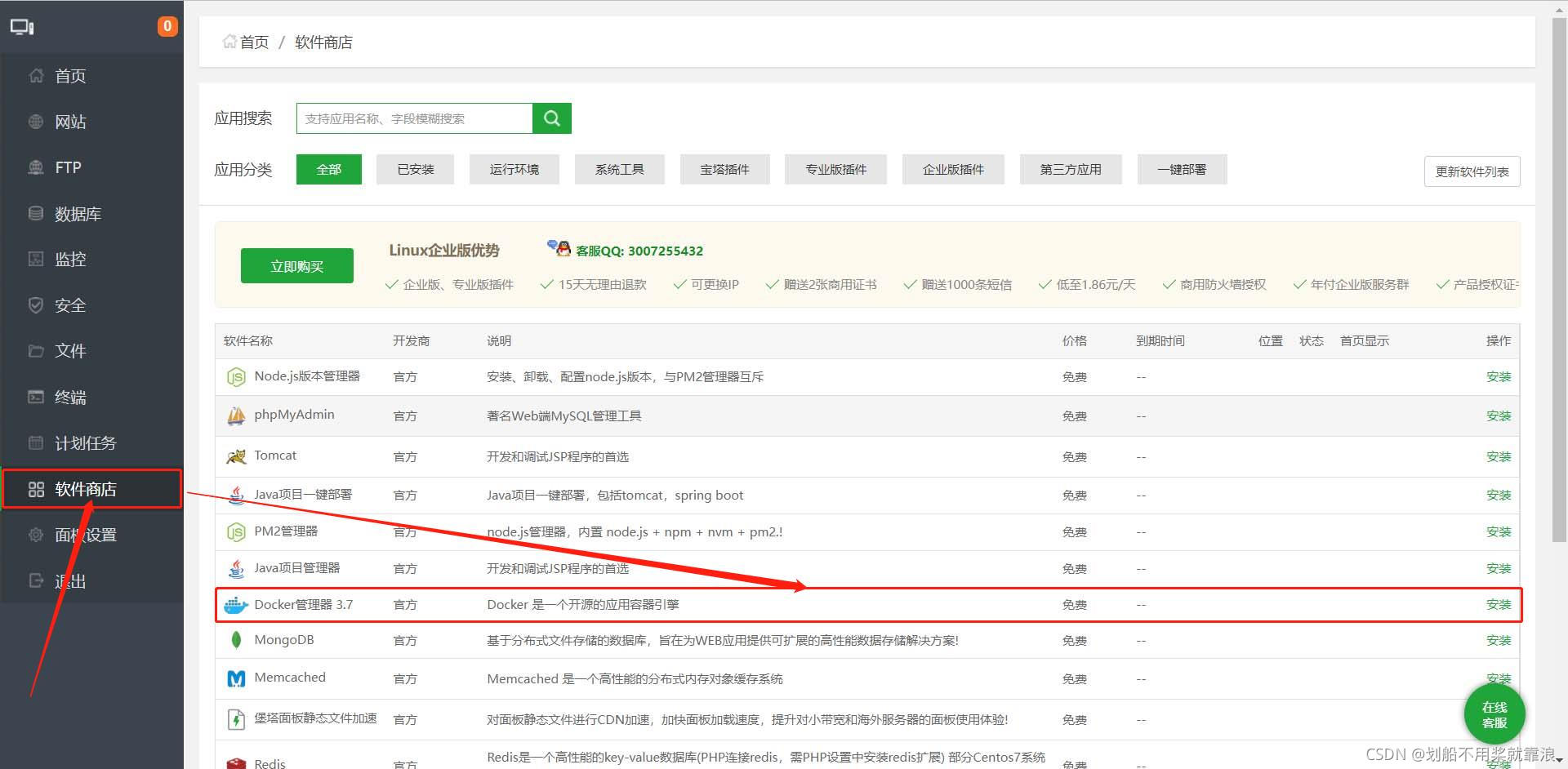This screenshot has width=1568, height=769.
Task: Click the phpMyAdmin sailboat icon
Action: point(236,416)
